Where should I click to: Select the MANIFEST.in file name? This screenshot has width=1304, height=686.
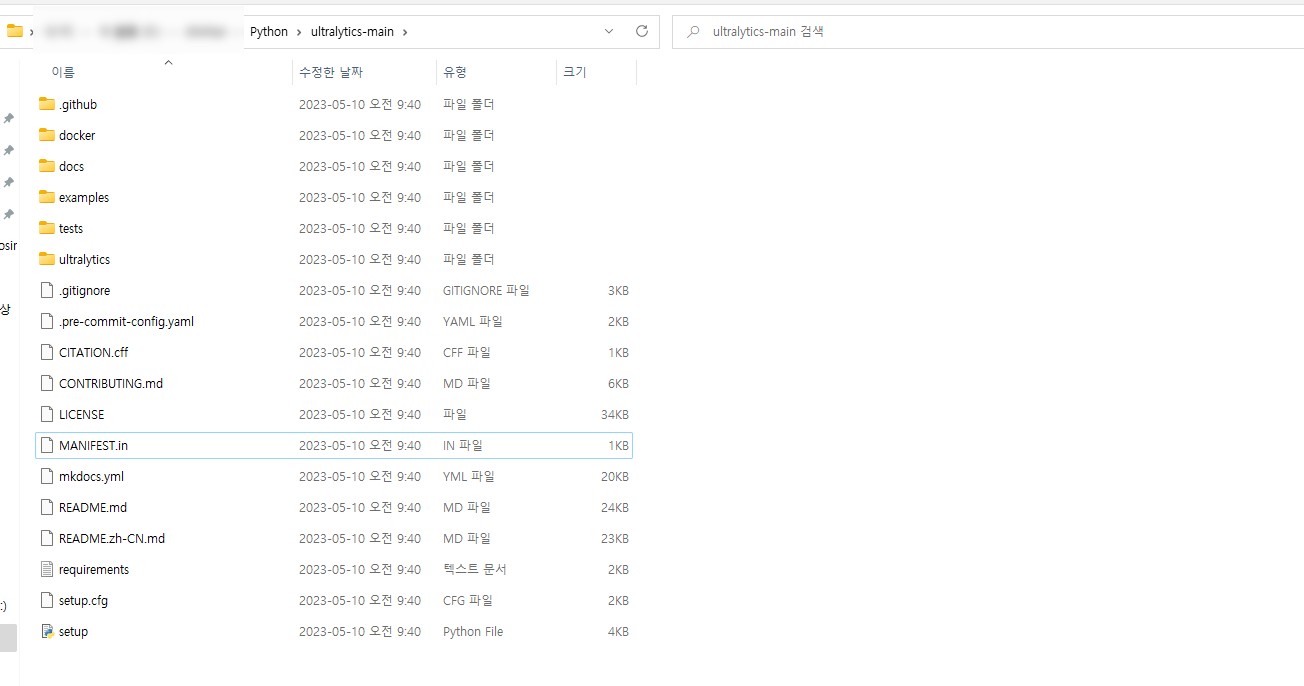pos(94,445)
